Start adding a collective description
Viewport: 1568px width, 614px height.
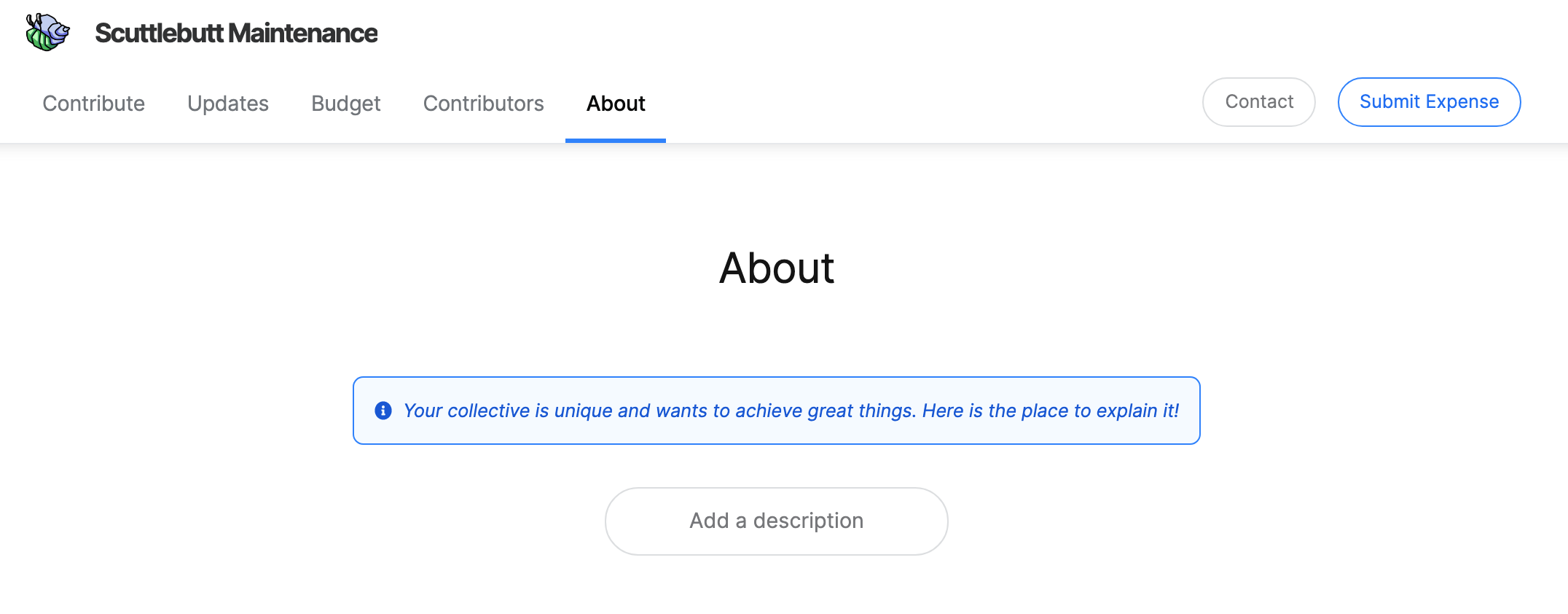point(777,521)
